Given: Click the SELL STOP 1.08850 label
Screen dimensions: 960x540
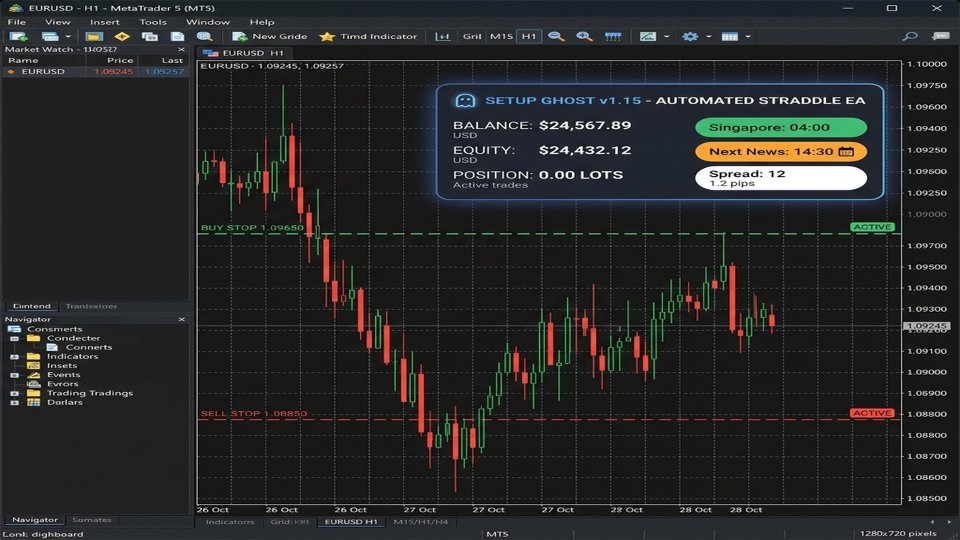Looking at the screenshot, I should click(254, 413).
